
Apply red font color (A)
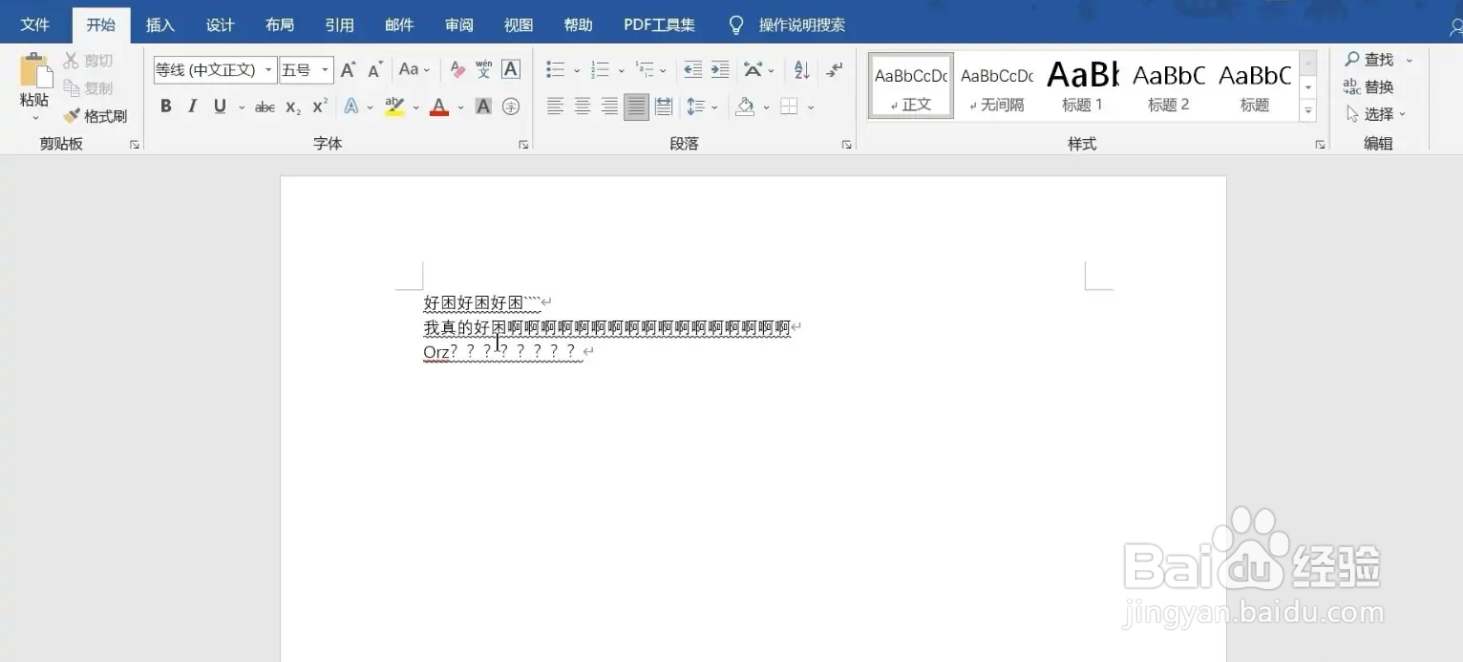click(439, 107)
